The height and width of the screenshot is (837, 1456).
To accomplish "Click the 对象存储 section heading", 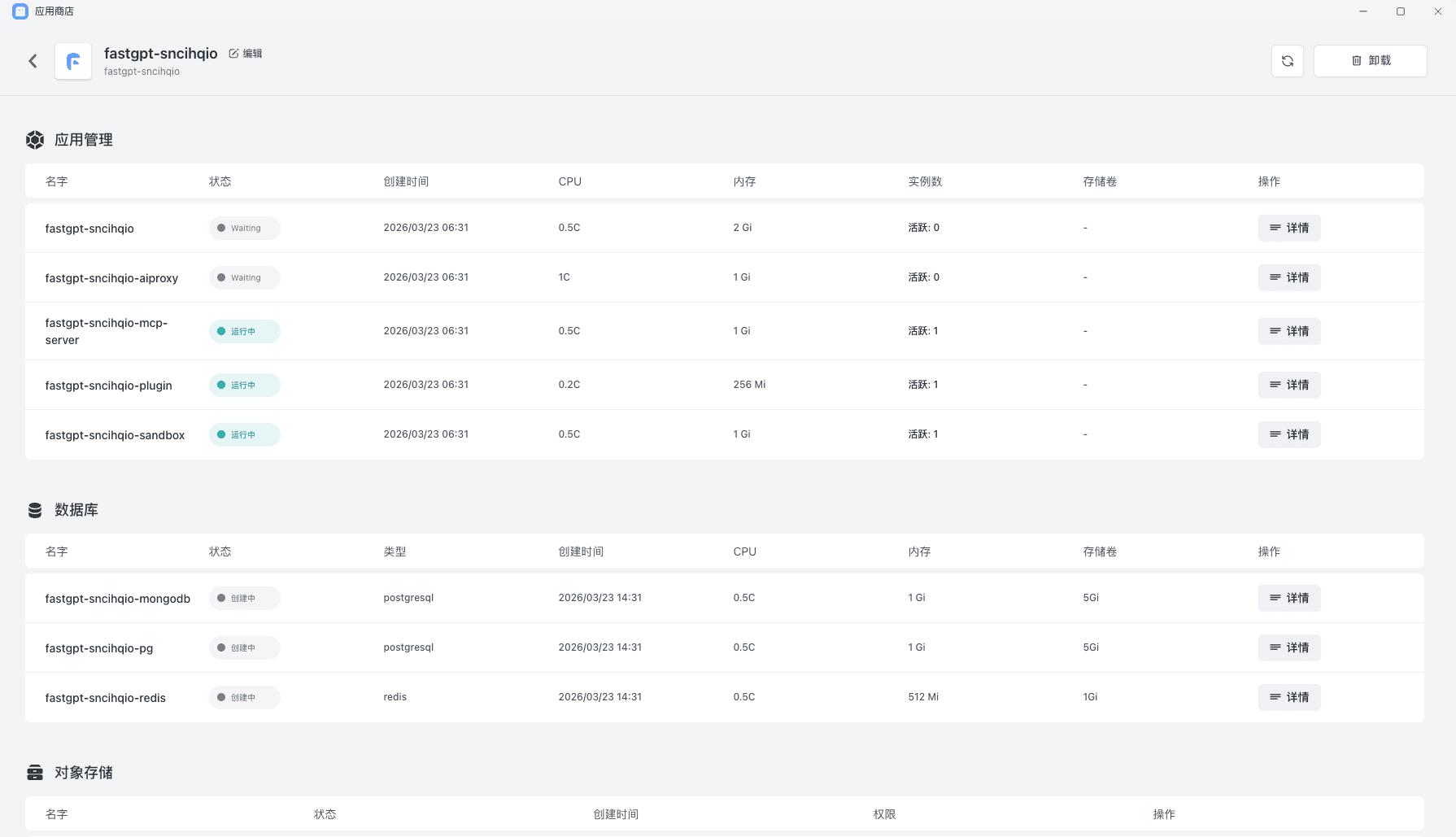I will point(84,773).
